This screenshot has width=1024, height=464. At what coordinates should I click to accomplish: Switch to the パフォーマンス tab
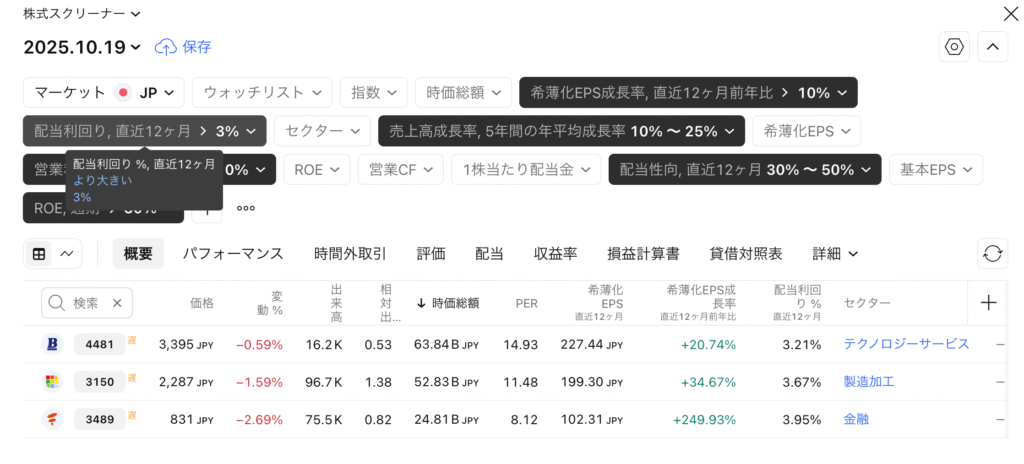pyautogui.click(x=233, y=254)
